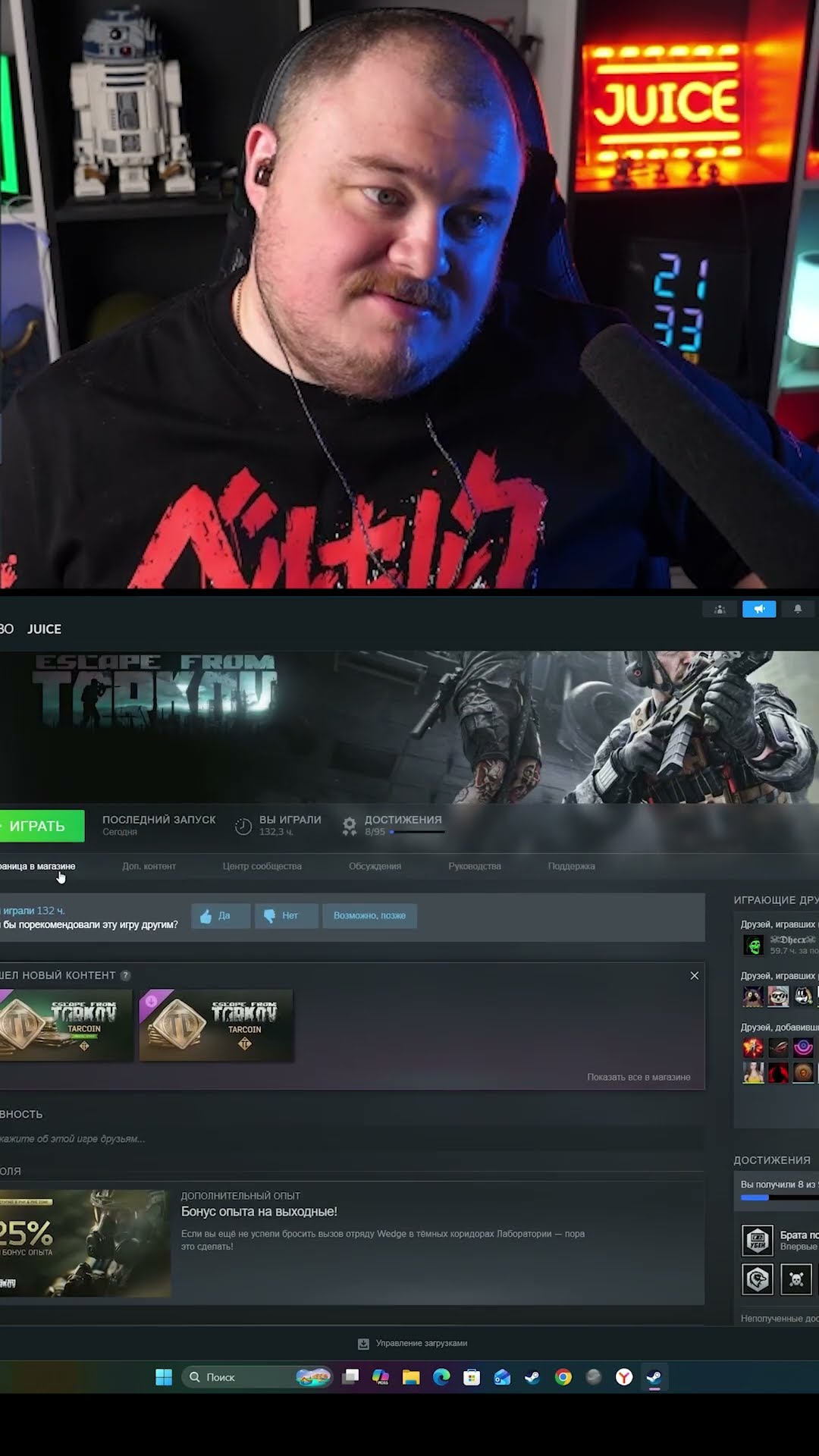Open the bird head achievement icon

pos(757,1279)
